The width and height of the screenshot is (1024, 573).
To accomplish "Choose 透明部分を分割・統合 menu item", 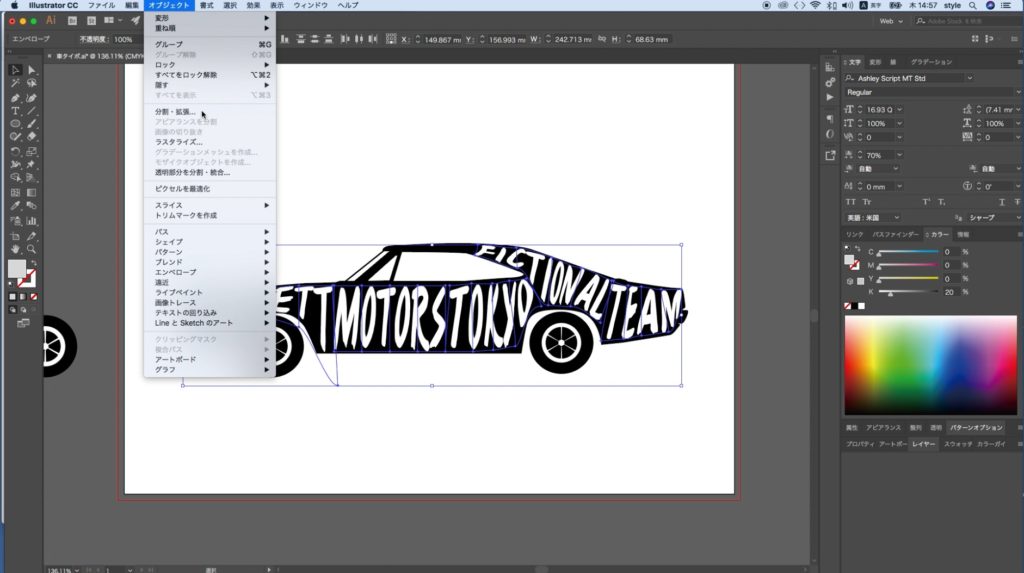I will click(x=210, y=172).
